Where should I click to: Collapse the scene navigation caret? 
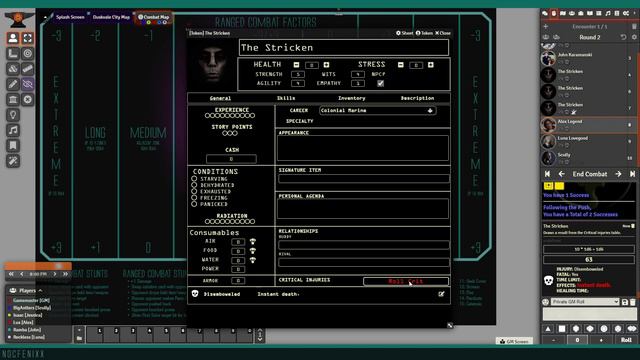coord(45,17)
